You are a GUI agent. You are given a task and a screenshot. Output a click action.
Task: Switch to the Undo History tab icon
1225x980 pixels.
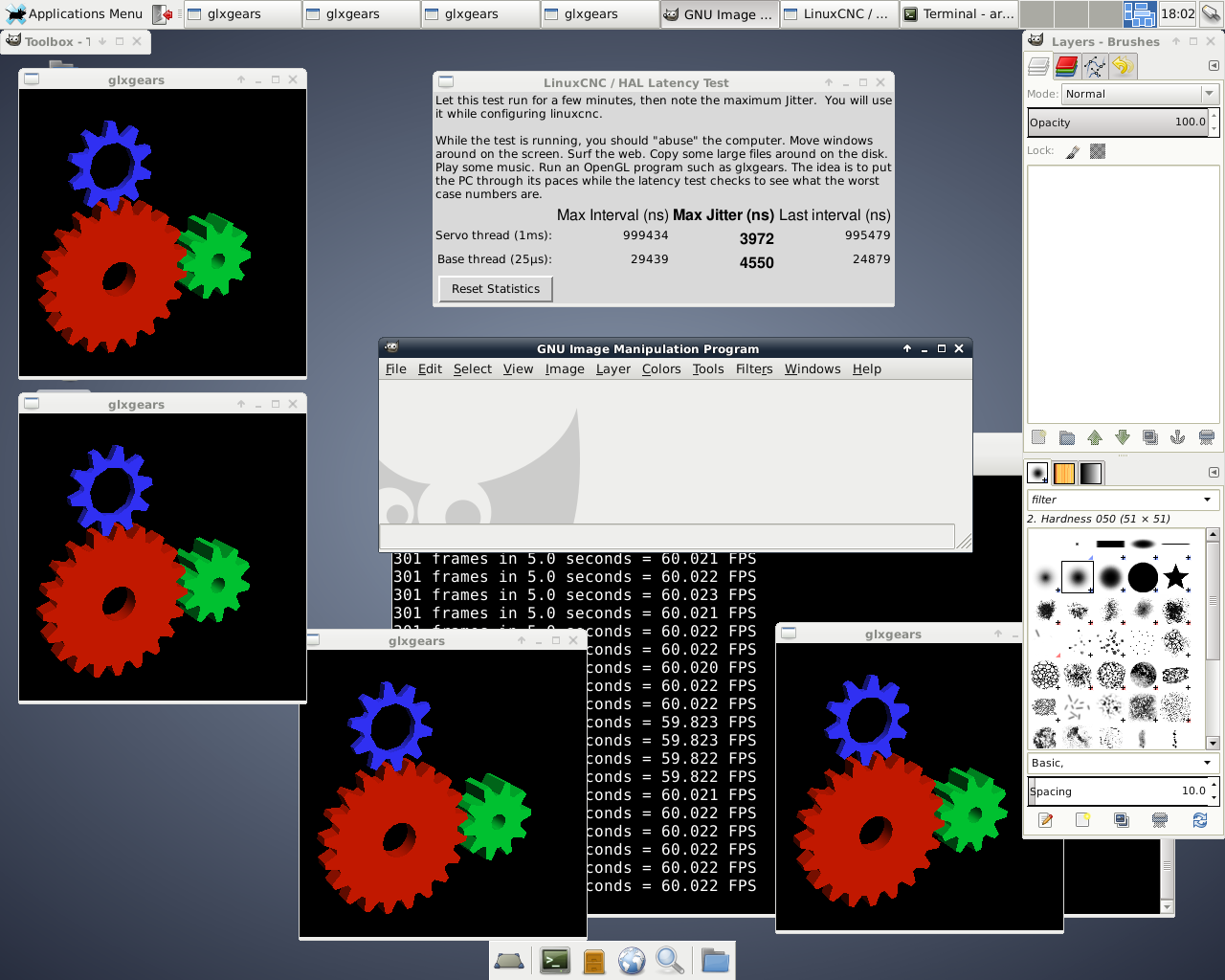tap(1122, 66)
